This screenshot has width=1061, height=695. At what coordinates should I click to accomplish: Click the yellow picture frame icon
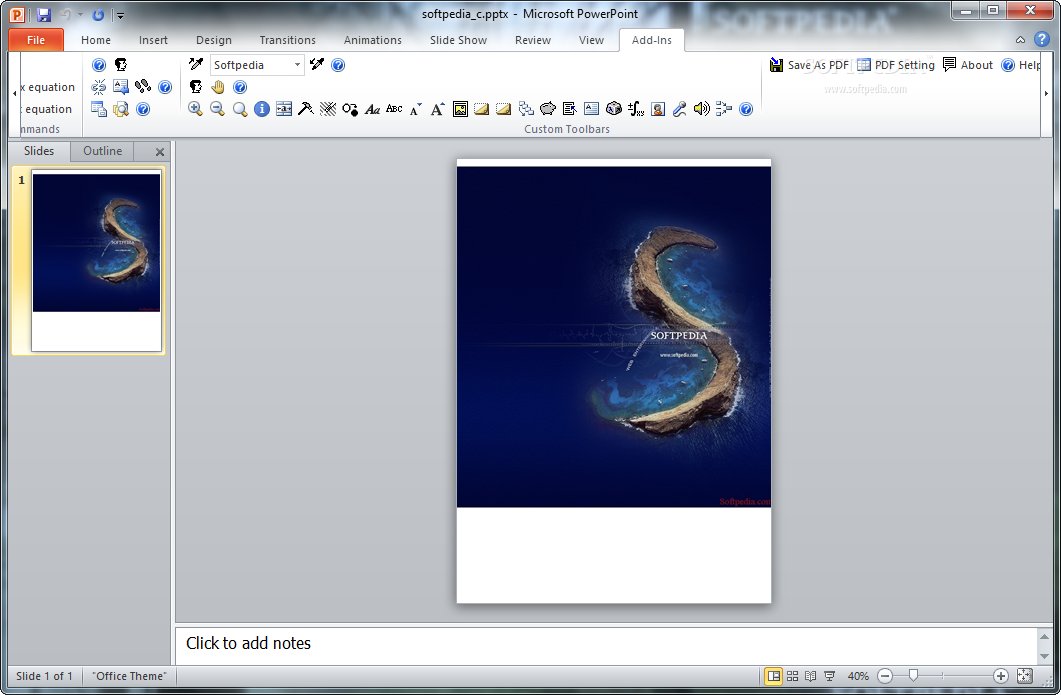click(460, 109)
